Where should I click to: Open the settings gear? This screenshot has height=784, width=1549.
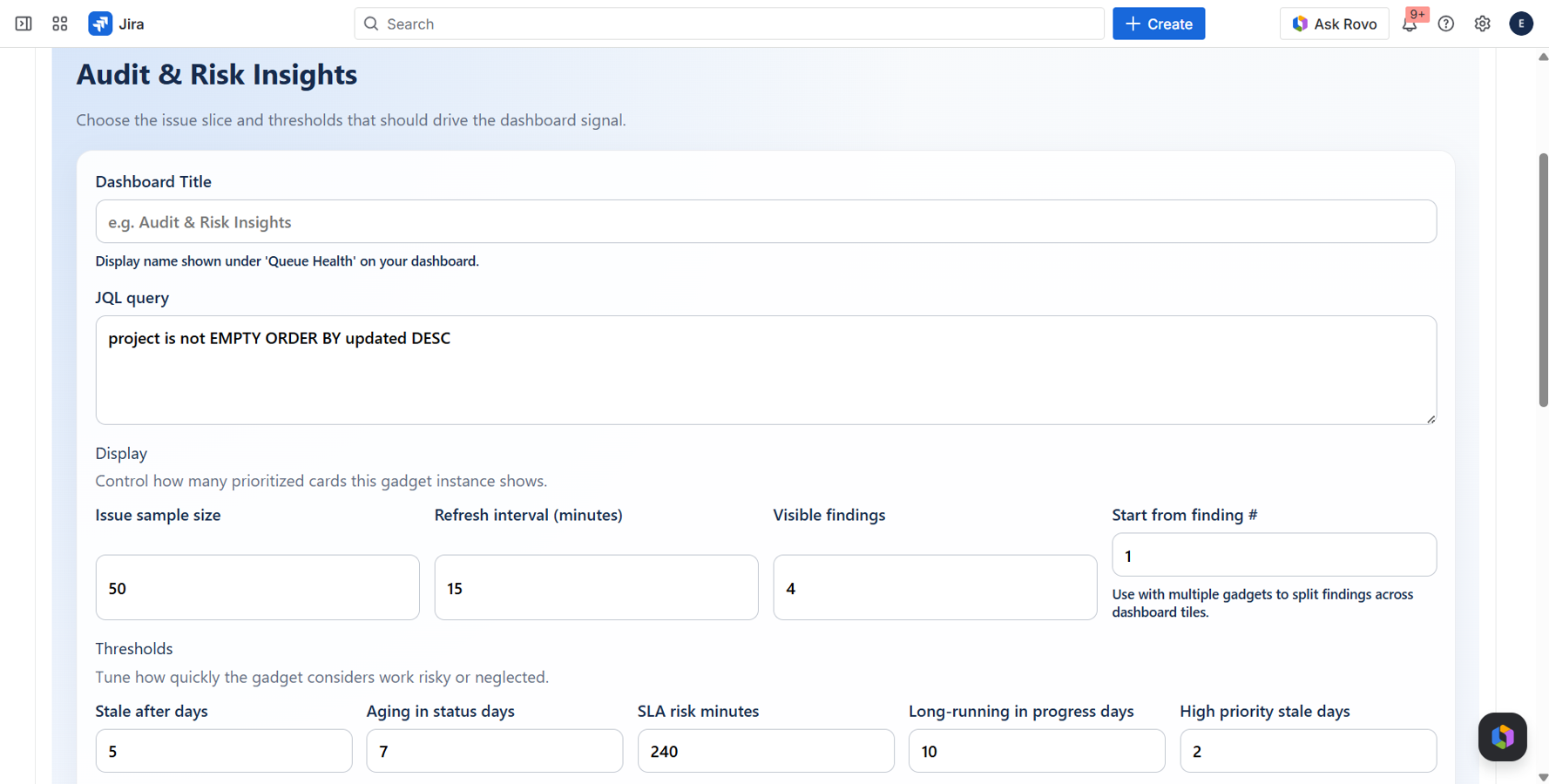pos(1482,24)
